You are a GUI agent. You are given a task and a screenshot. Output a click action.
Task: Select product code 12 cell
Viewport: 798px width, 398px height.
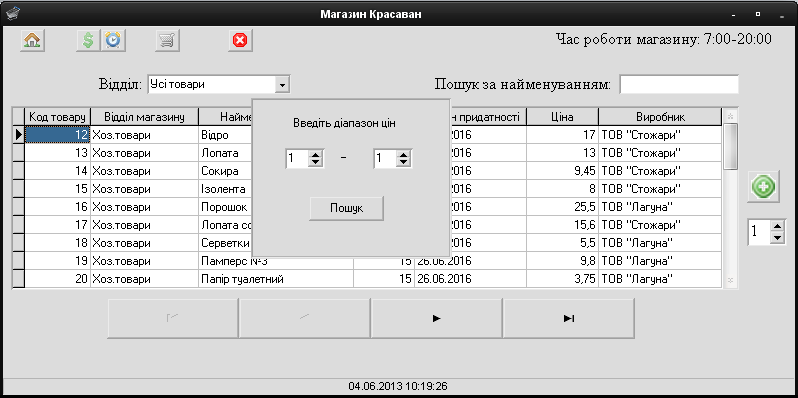(58, 135)
